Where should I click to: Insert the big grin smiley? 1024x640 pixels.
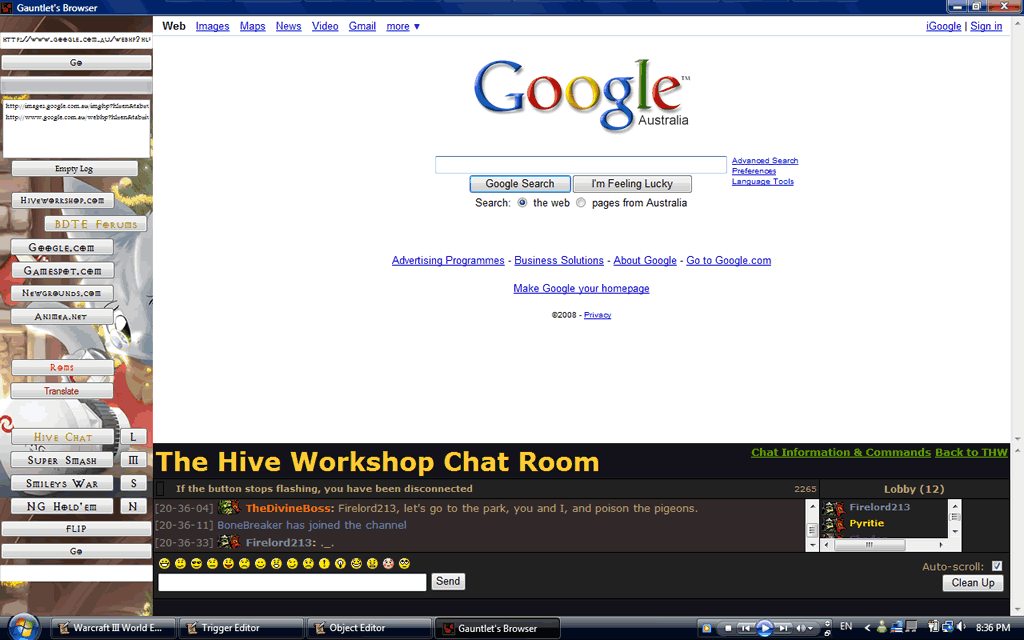tap(165, 564)
